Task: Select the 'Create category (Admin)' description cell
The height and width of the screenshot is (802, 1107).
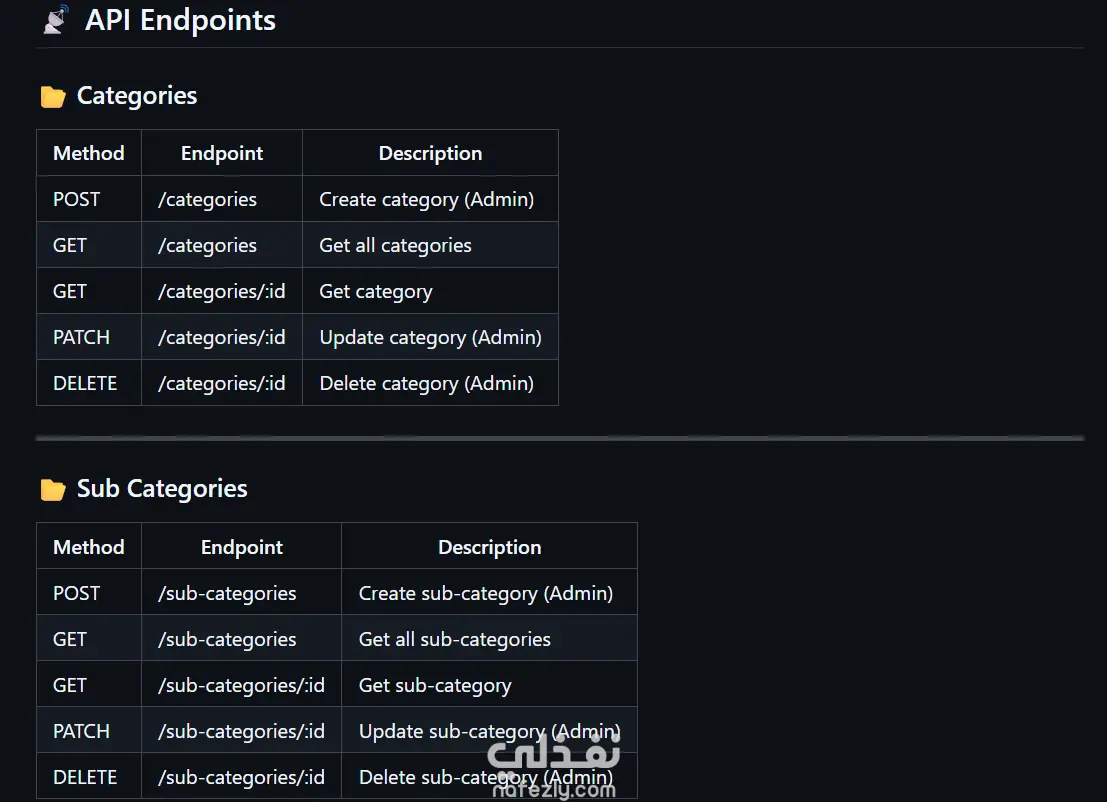Action: 427,199
